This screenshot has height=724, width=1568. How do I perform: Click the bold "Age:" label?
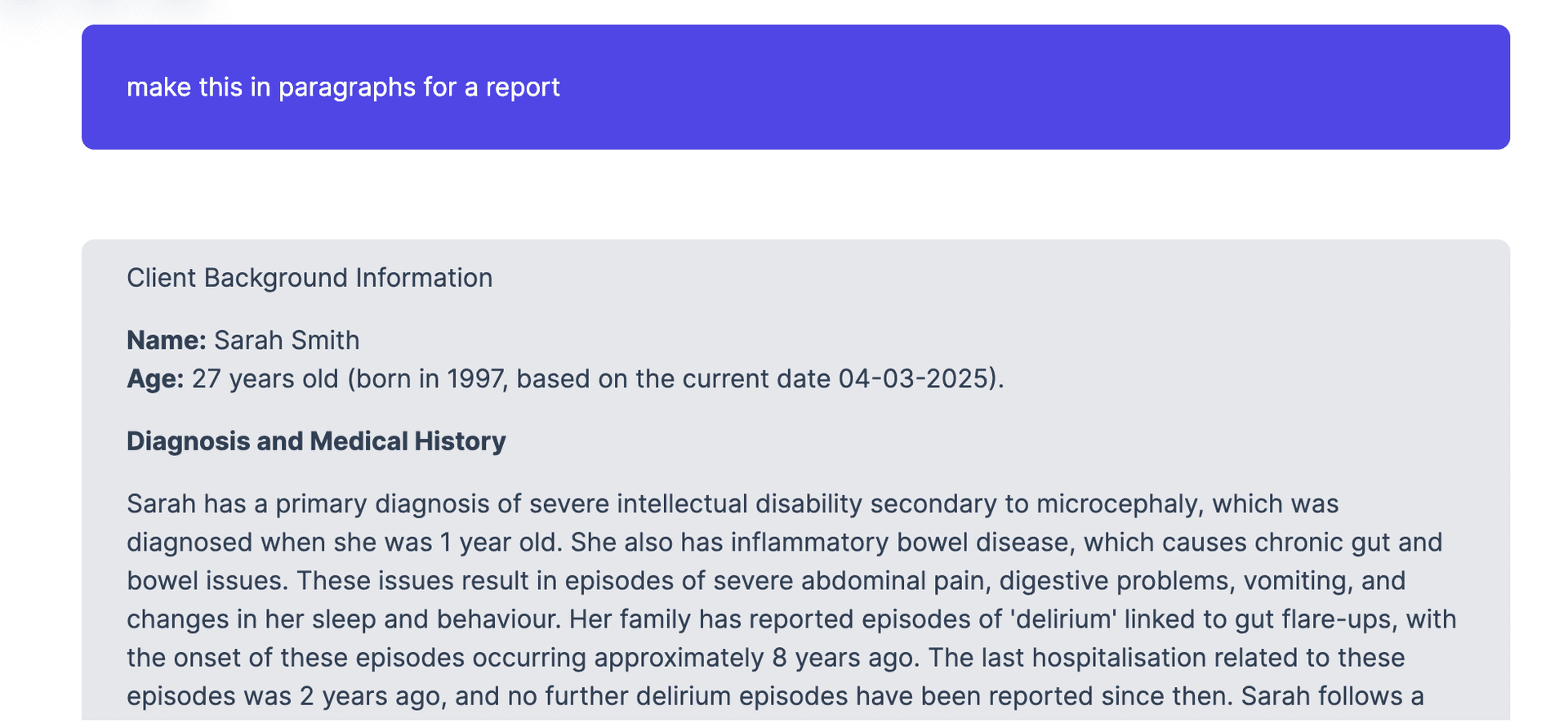click(x=155, y=379)
